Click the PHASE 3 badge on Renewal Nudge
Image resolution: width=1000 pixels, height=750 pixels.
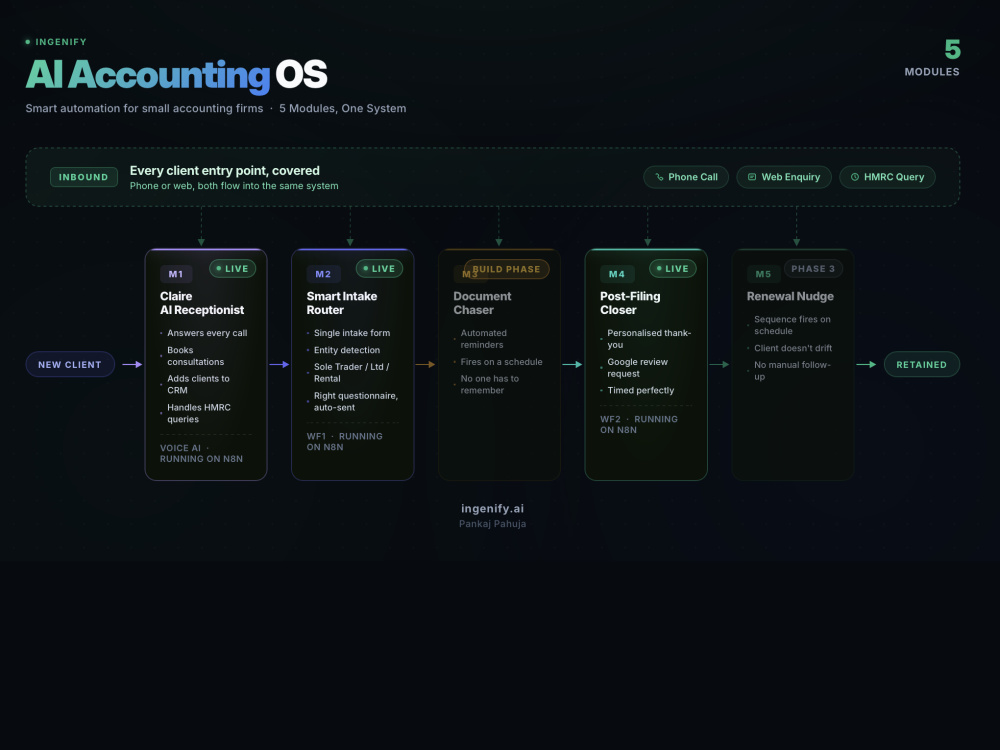point(813,269)
